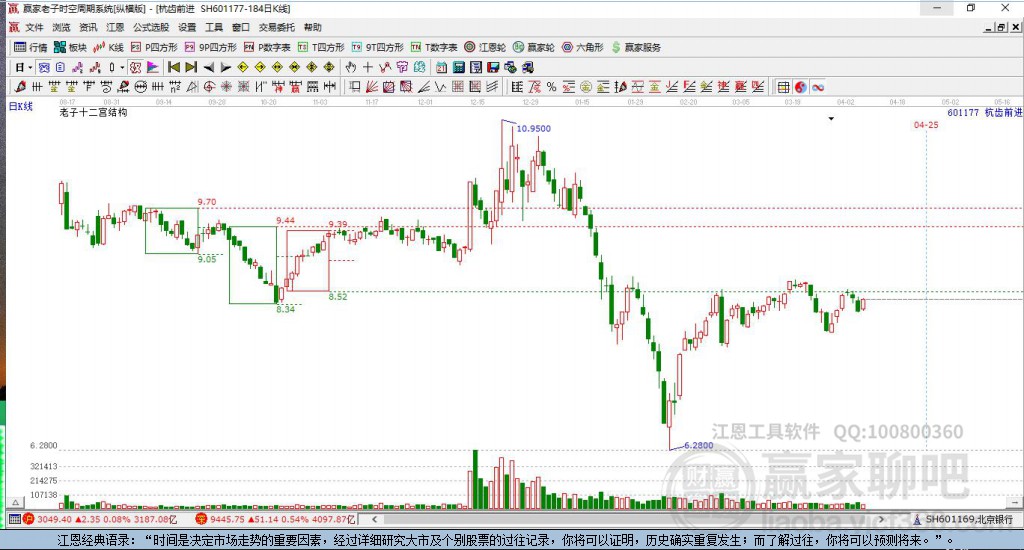Click the red yin-yang icon
This screenshot has width=1024, height=550.
click(801, 87)
